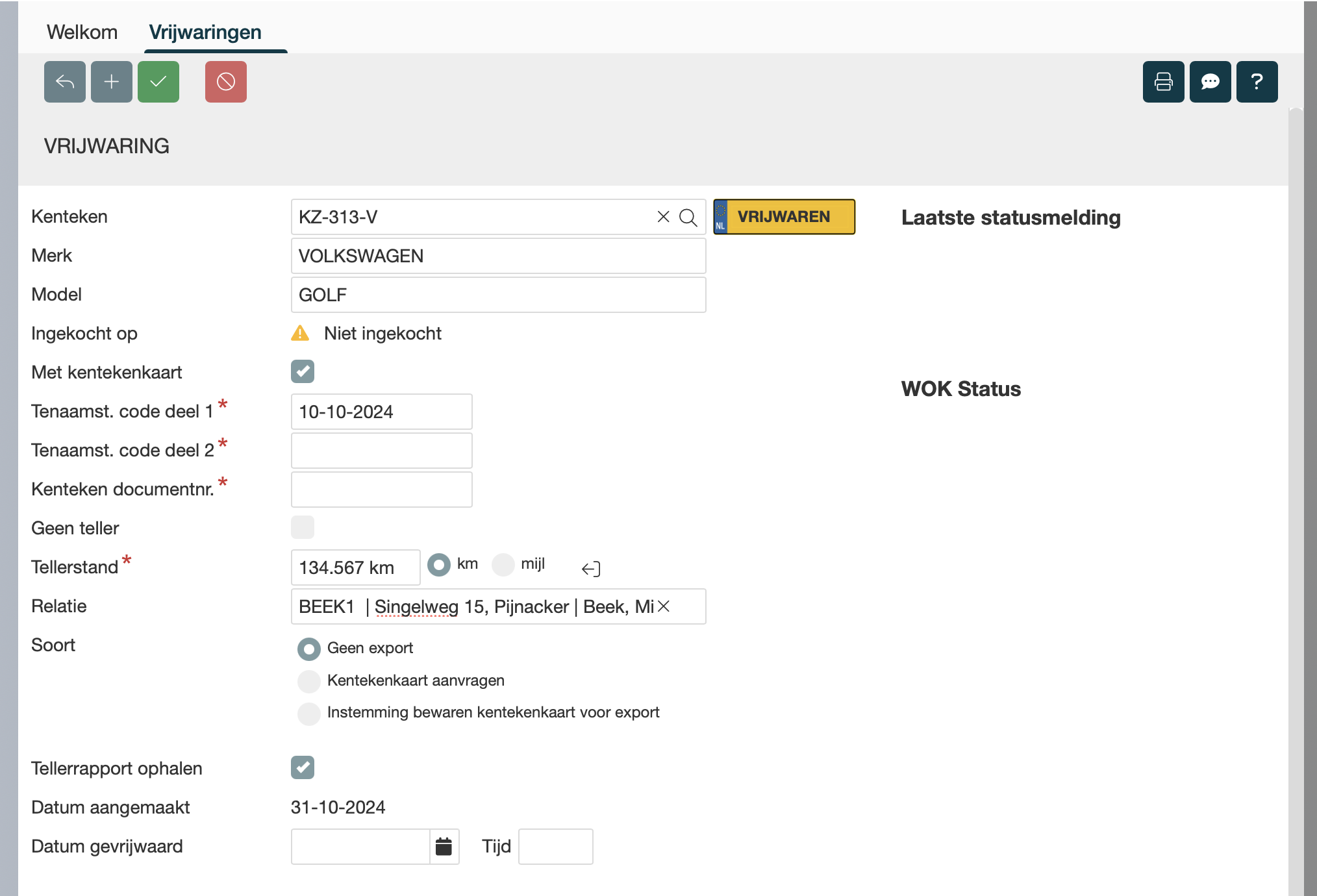The width and height of the screenshot is (1317, 896).
Task: Uncheck Met kentekenkaart checkbox
Action: pyautogui.click(x=303, y=371)
